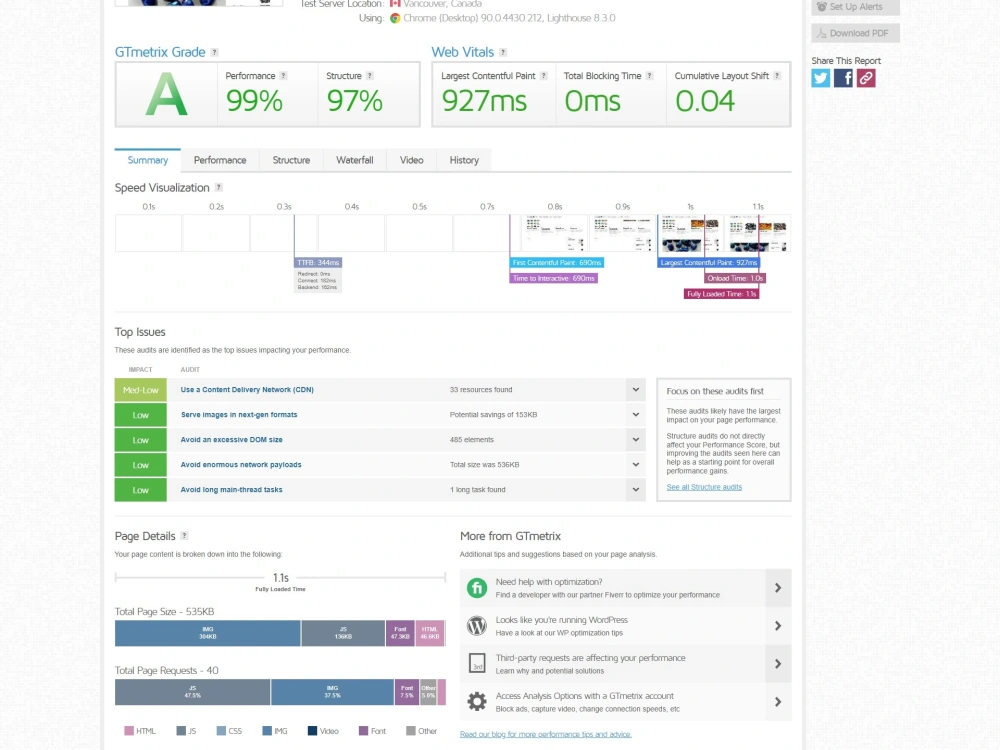The image size is (1000, 750).
Task: Open See all Structure audits link
Action: click(x=704, y=487)
